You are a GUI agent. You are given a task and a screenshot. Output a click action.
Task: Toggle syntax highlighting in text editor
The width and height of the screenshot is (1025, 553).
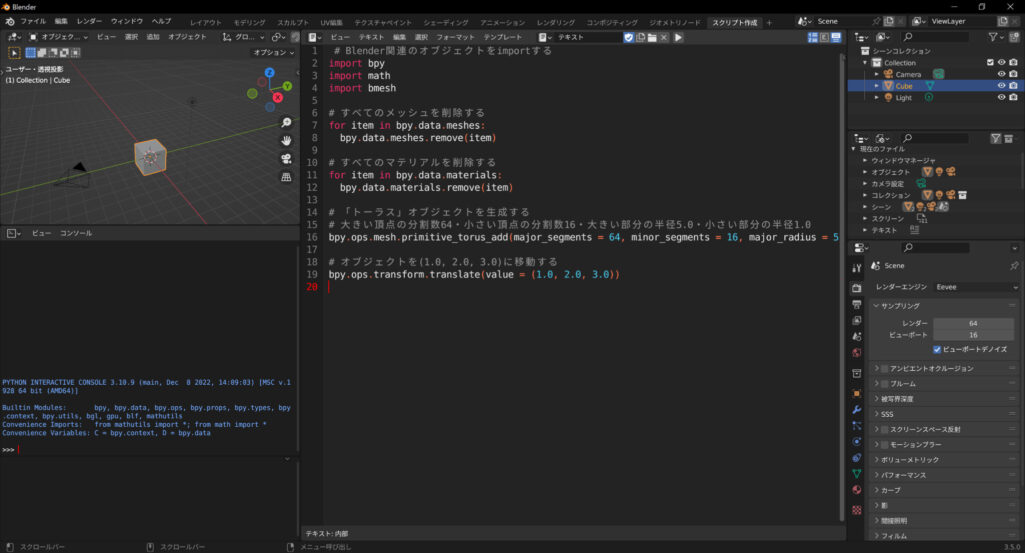(x=836, y=37)
